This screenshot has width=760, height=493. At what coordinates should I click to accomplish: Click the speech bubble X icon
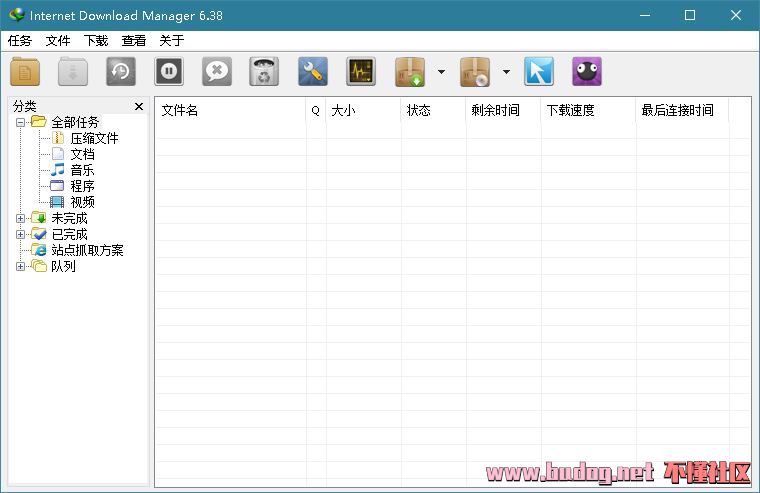coord(217,72)
